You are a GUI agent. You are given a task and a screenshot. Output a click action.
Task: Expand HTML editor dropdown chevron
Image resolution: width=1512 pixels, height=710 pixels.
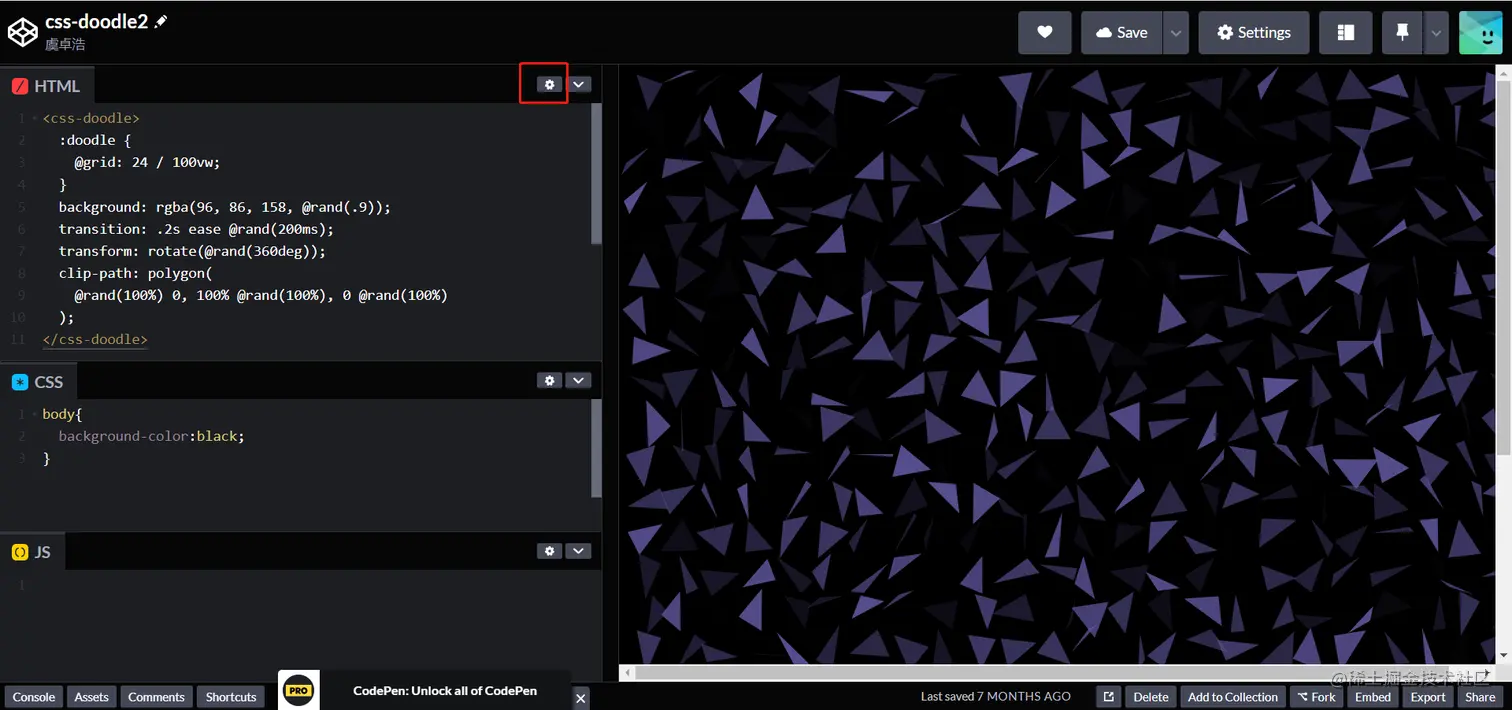coord(578,84)
